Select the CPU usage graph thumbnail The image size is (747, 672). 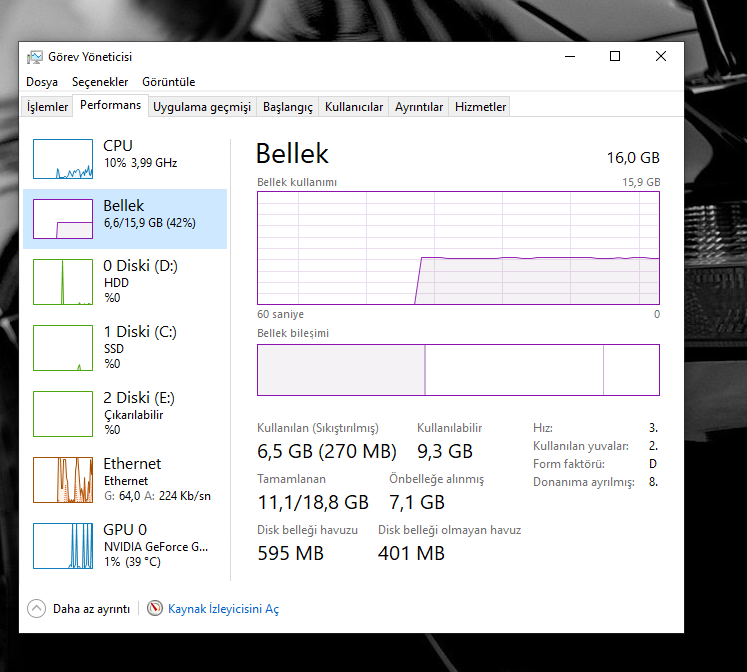63,159
